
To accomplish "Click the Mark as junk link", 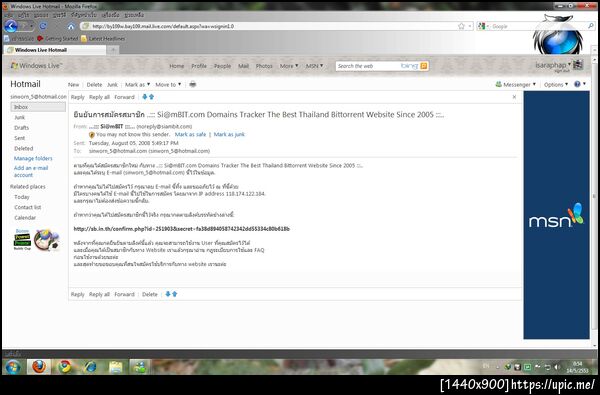I will [x=229, y=134].
